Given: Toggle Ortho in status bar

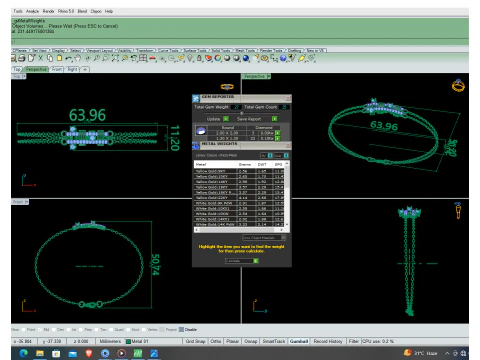Looking at the screenshot, I should (216, 341).
